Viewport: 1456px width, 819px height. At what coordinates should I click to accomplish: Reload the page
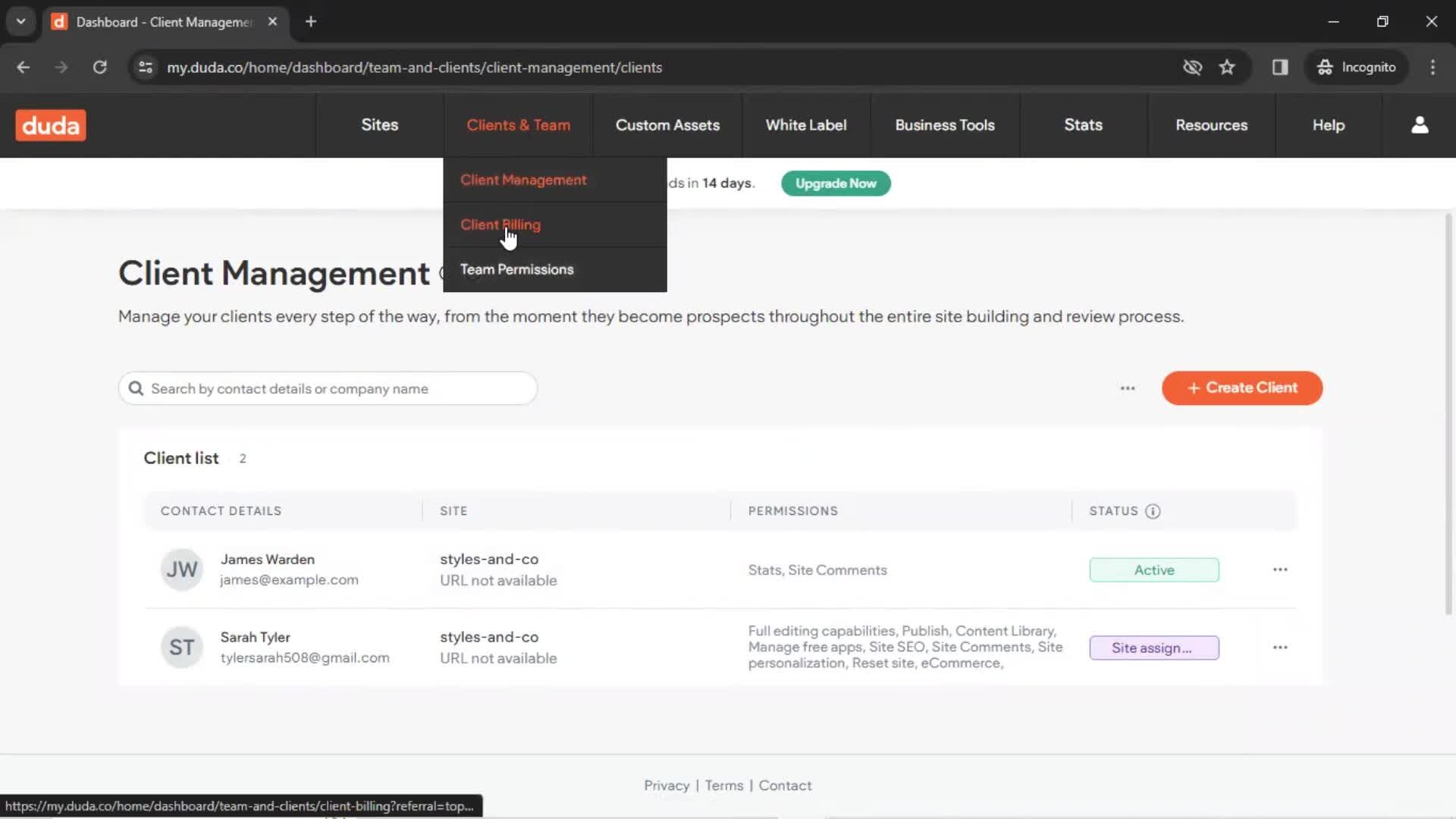coord(99,67)
